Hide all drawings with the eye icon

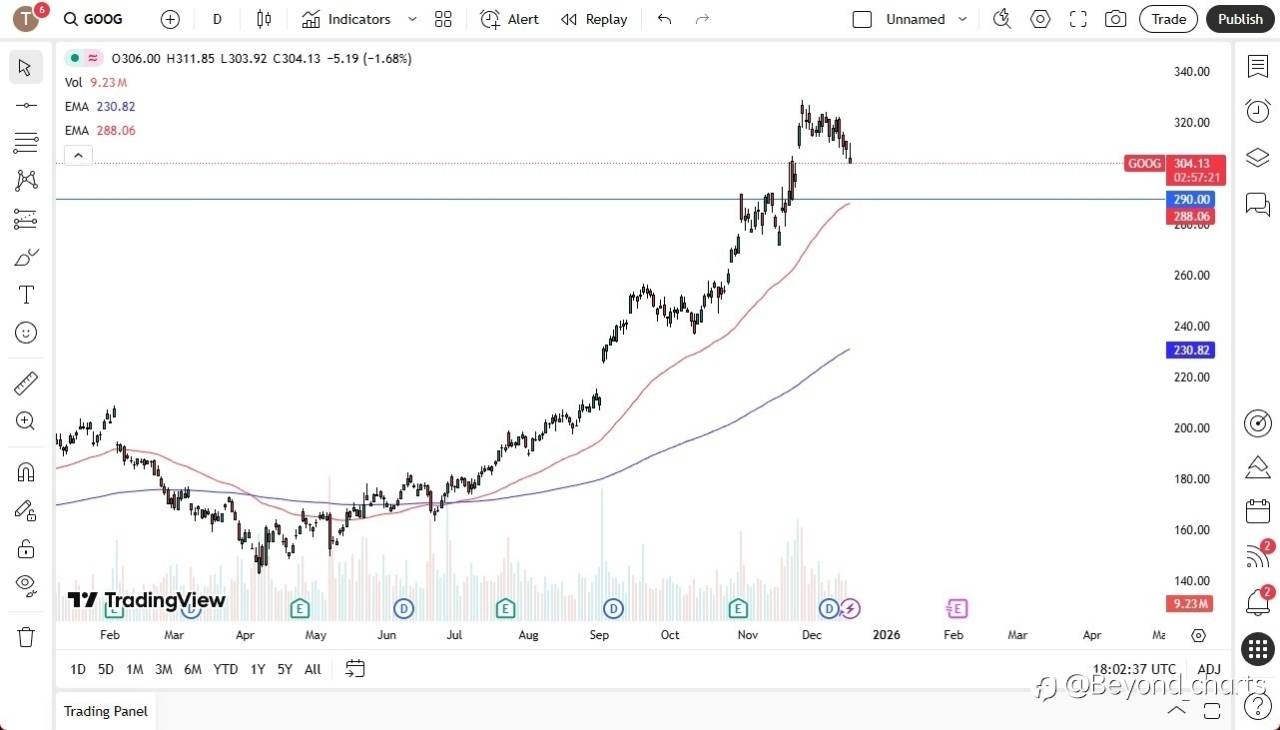pyautogui.click(x=26, y=585)
